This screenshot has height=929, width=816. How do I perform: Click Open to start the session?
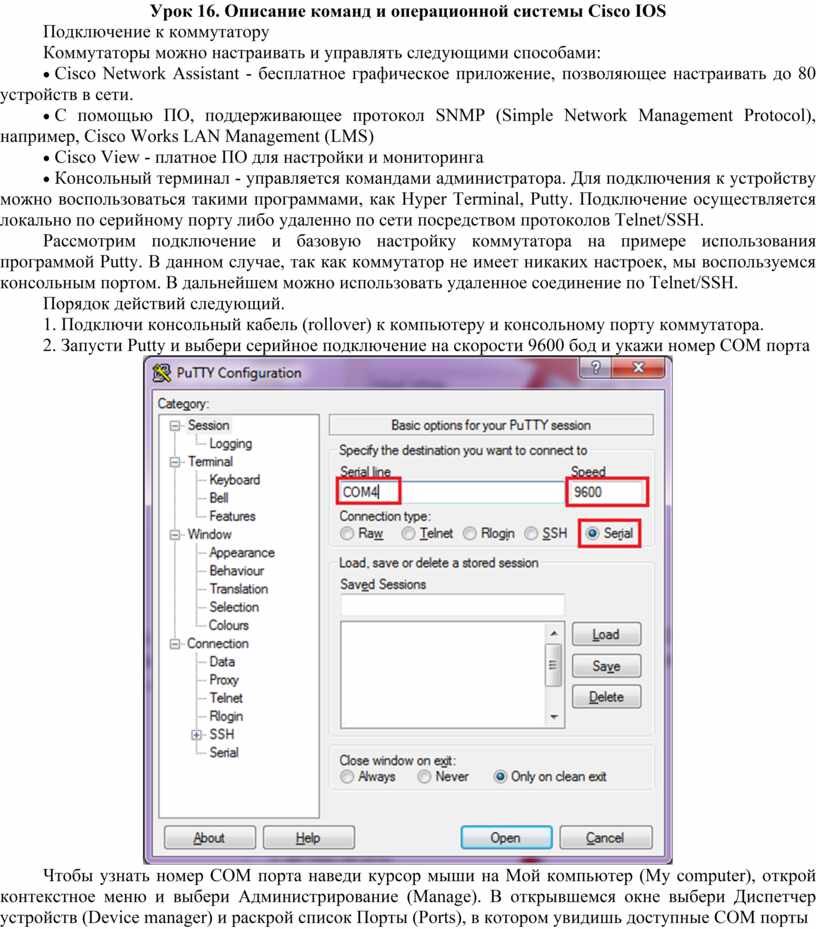pyautogui.click(x=506, y=838)
